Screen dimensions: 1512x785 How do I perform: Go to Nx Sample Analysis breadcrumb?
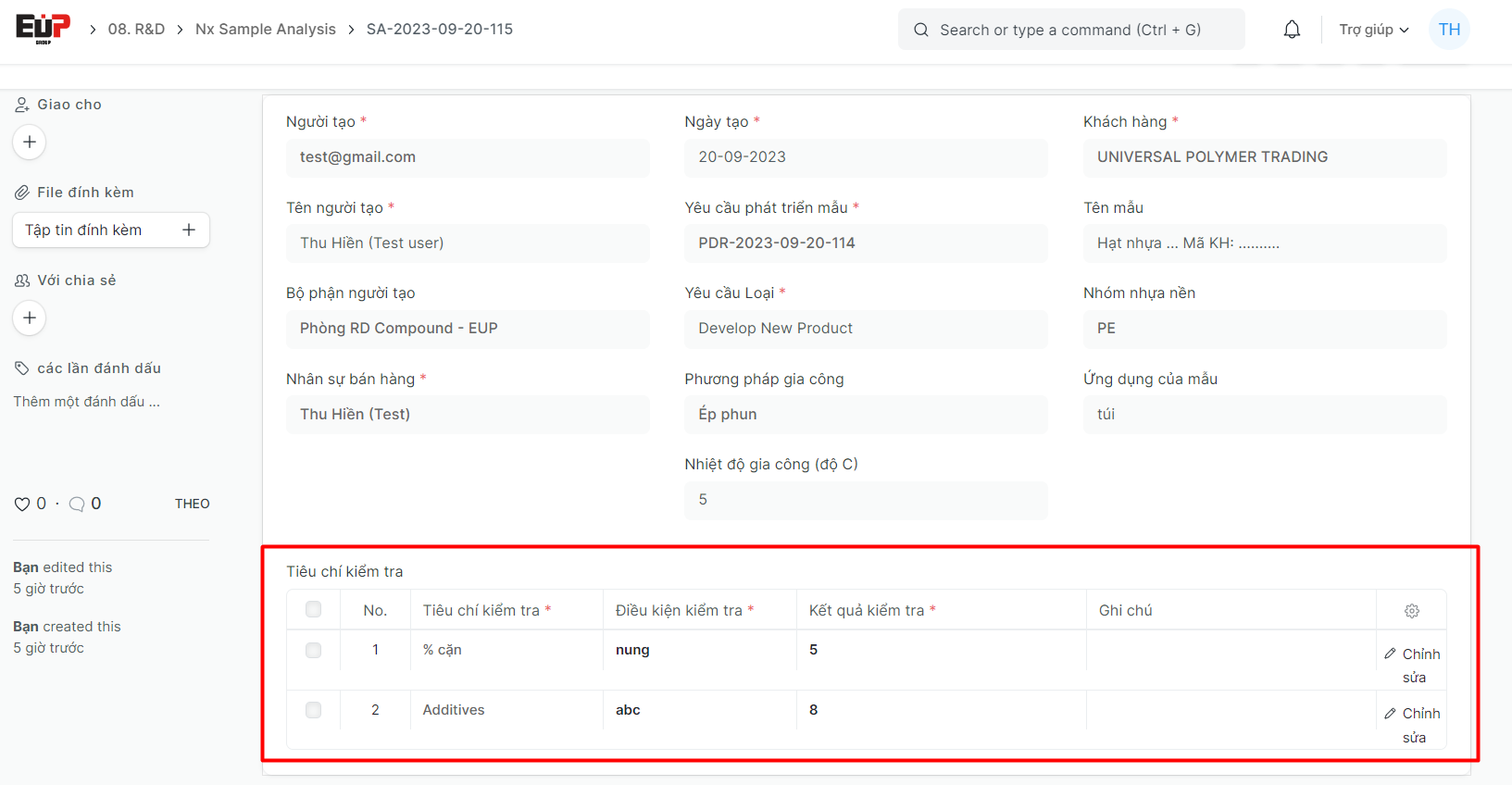(x=265, y=29)
